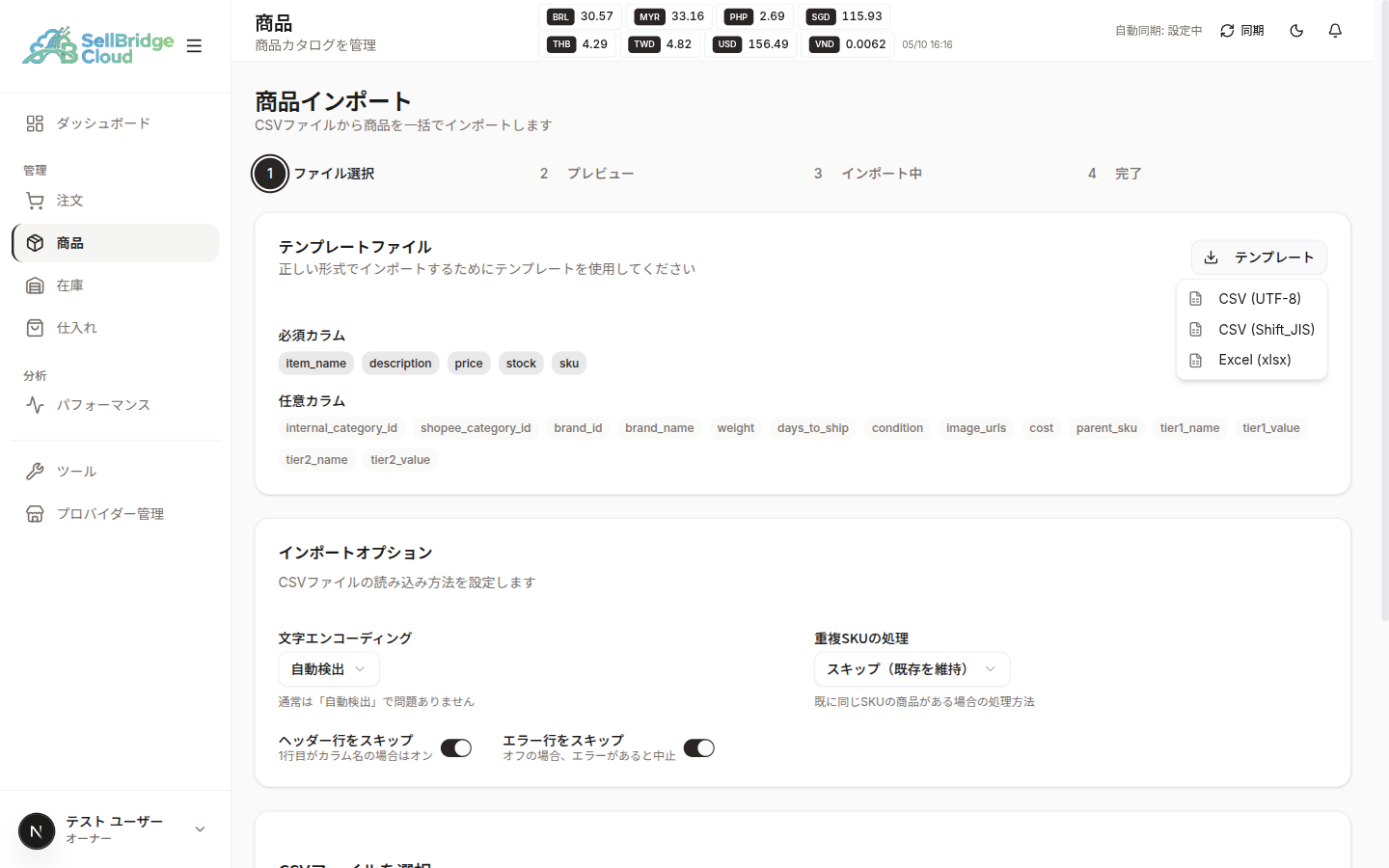This screenshot has height=868, width=1389.
Task: Open プロバイダー管理 page
Action: (116, 514)
